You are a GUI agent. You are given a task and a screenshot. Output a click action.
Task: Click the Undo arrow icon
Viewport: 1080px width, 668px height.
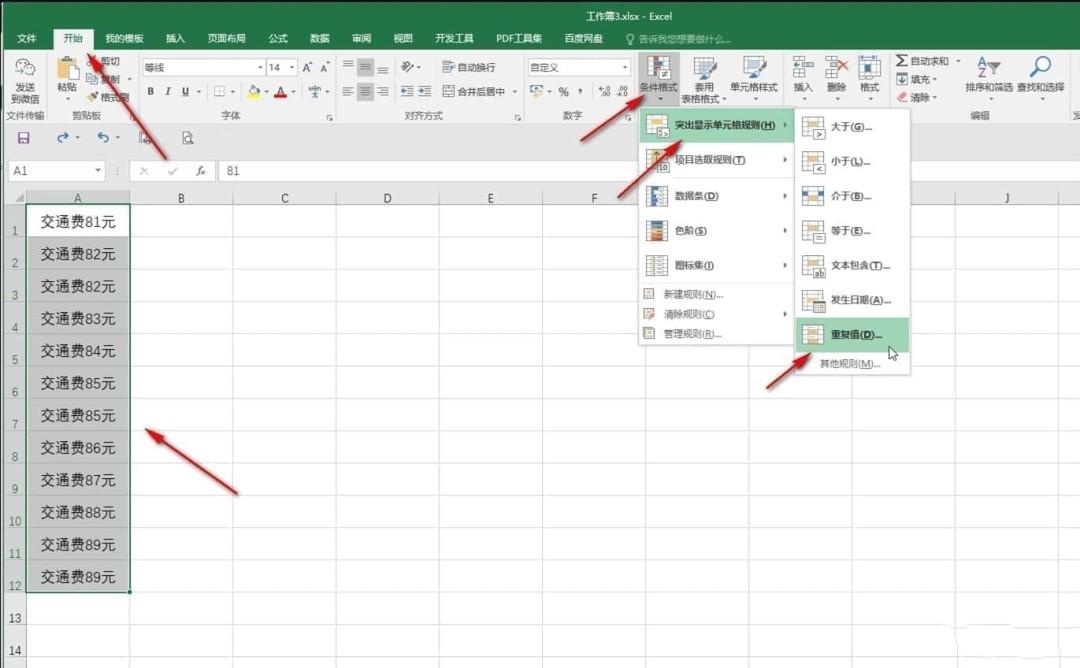(x=103, y=138)
